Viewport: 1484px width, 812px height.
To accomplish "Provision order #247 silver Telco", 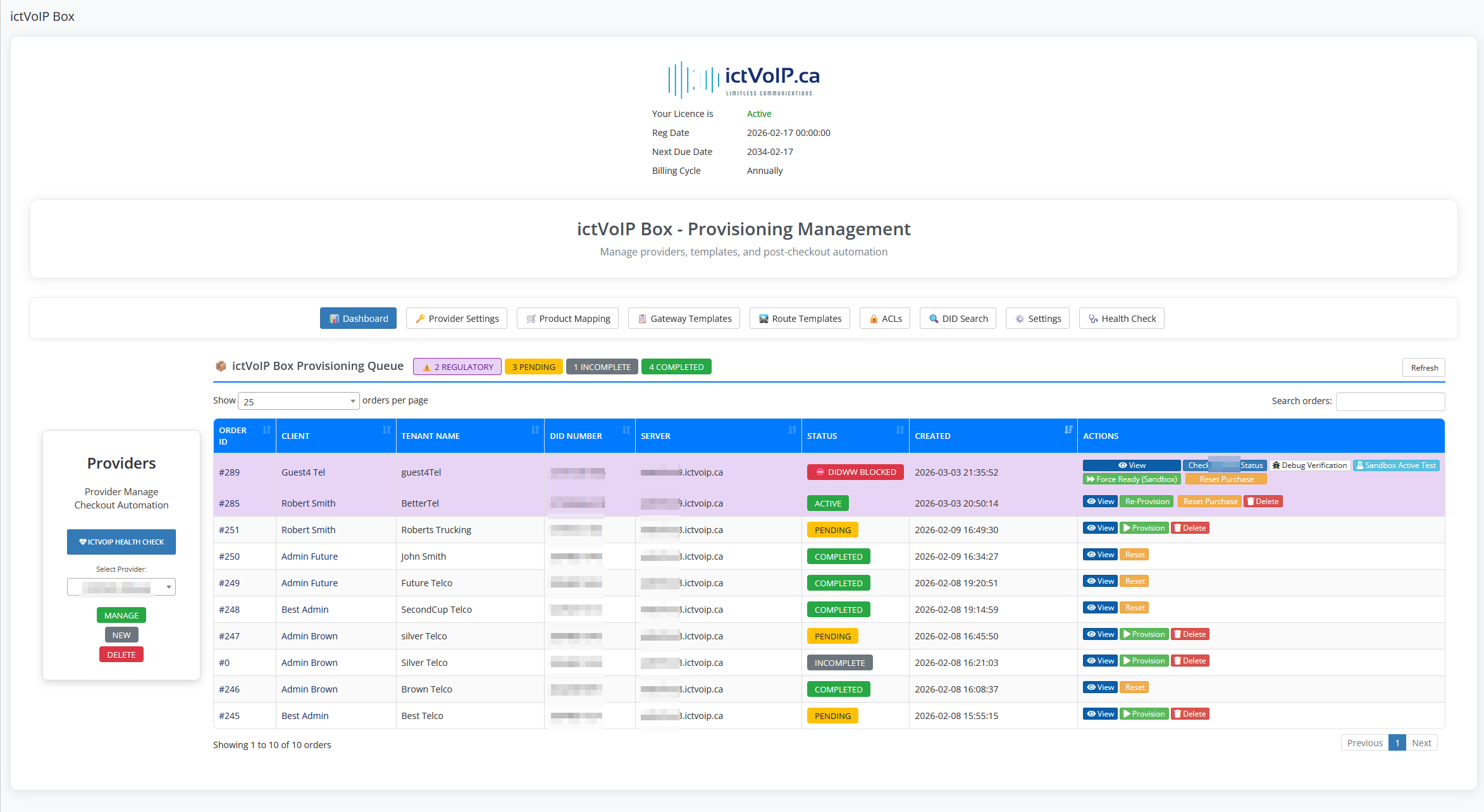I will click(1144, 634).
